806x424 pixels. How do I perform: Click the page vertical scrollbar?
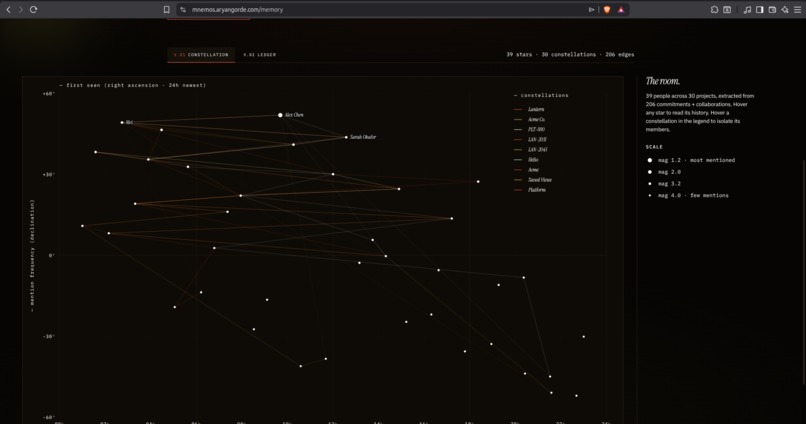804,272
